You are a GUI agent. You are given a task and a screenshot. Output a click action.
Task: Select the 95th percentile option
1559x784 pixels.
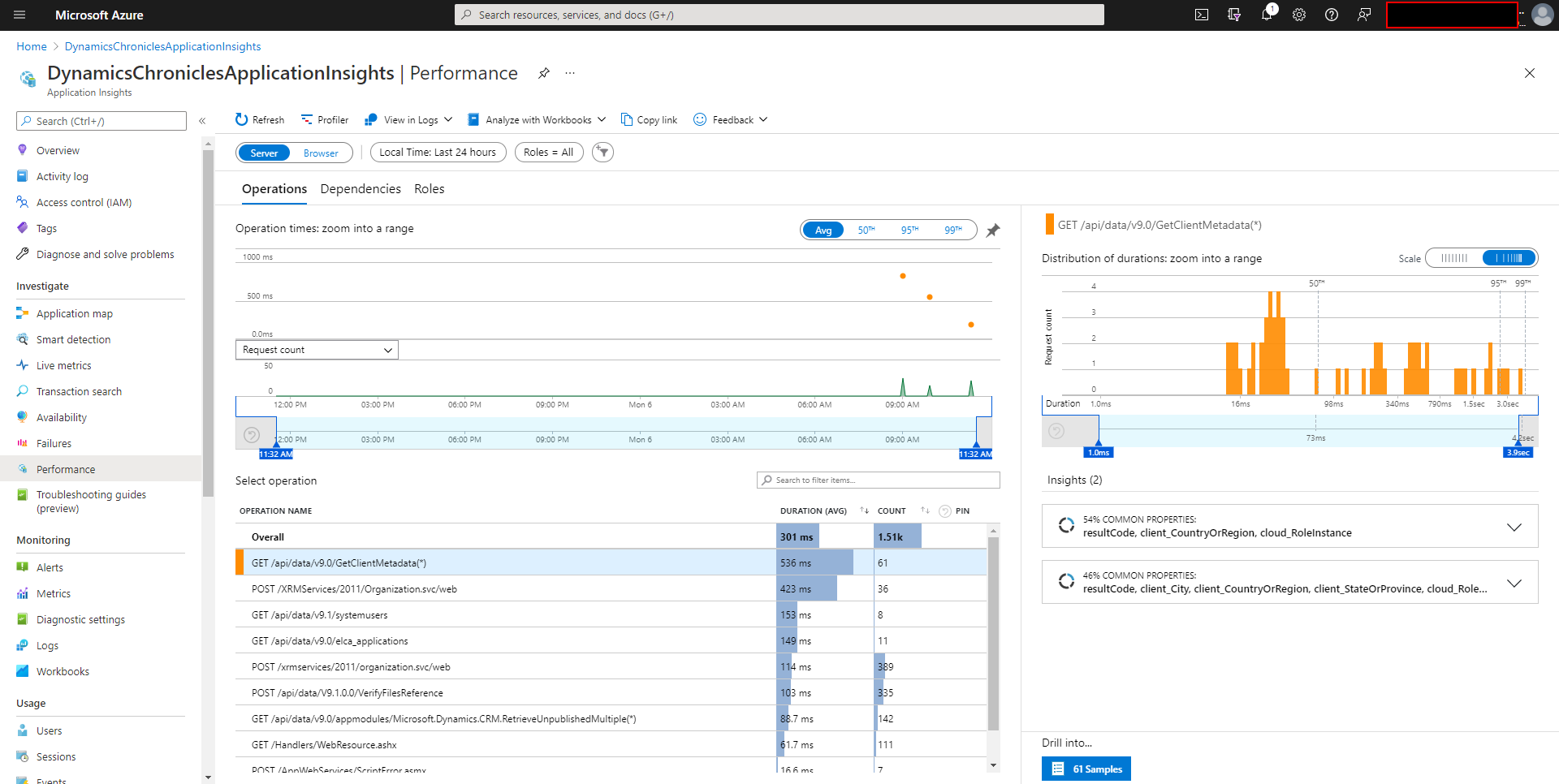tap(909, 230)
